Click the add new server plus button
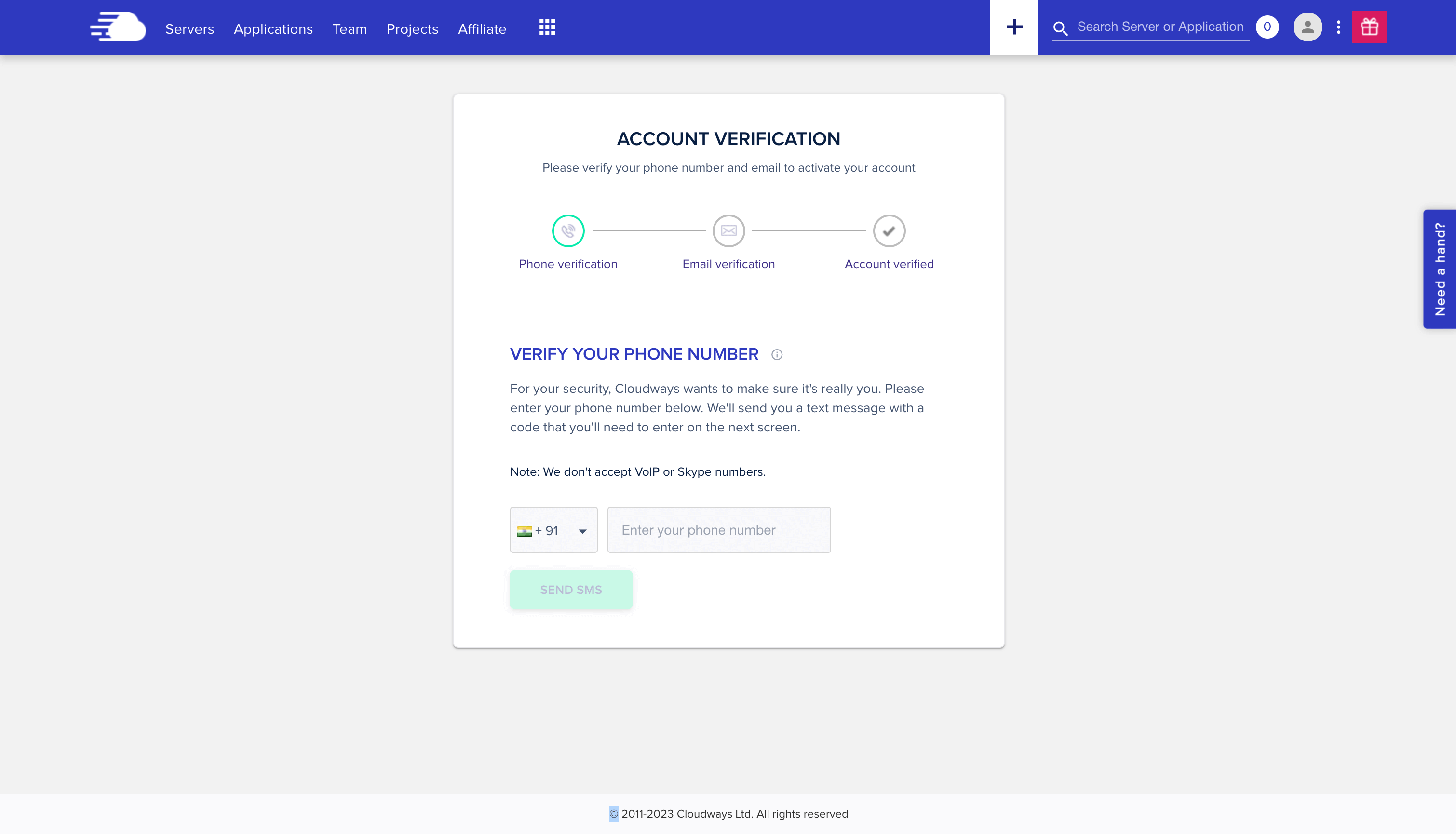Image resolution: width=1456 pixels, height=834 pixels. [1014, 27]
